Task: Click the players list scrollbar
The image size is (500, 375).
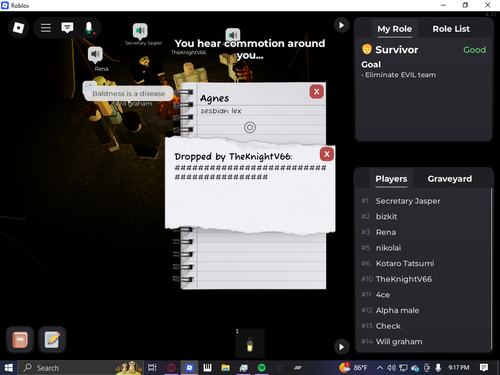Action: pyautogui.click(x=491, y=268)
